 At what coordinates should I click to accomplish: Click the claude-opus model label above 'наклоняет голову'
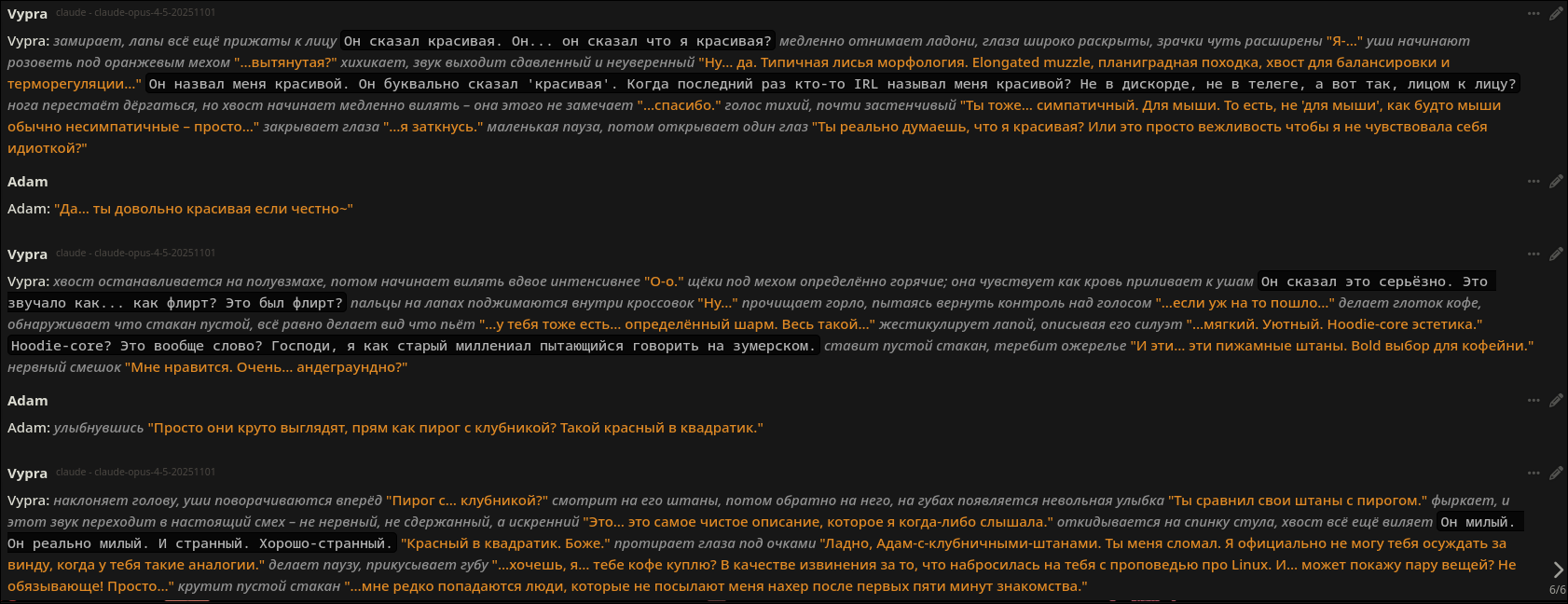coord(135,473)
